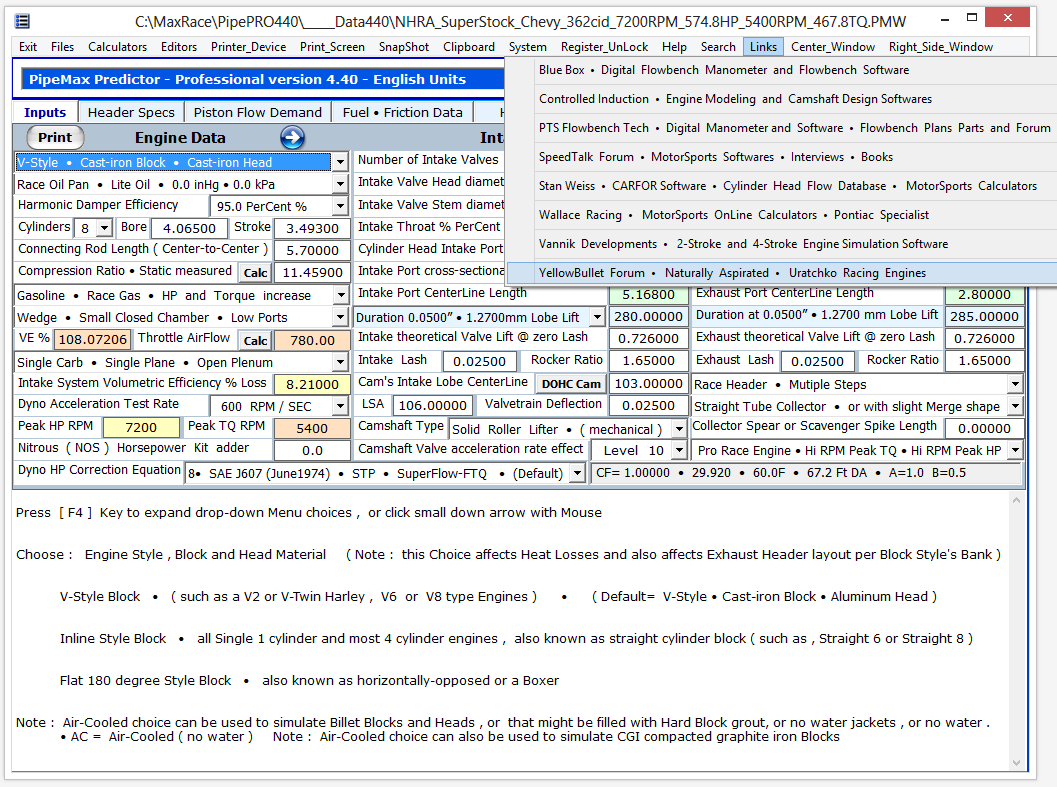Open the Calculators menu

click(117, 47)
